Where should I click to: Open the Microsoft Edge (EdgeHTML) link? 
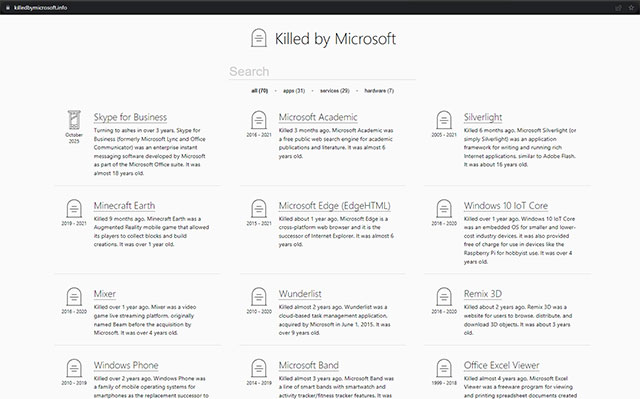click(x=335, y=206)
